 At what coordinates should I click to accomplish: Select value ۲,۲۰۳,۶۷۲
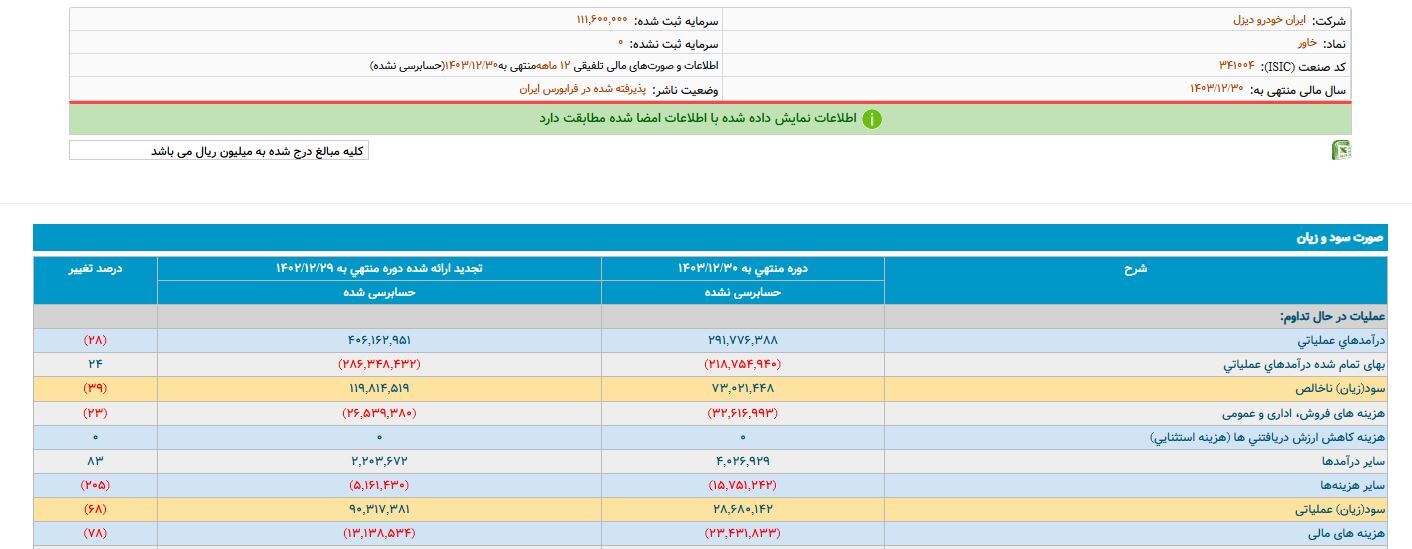[x=379, y=461]
